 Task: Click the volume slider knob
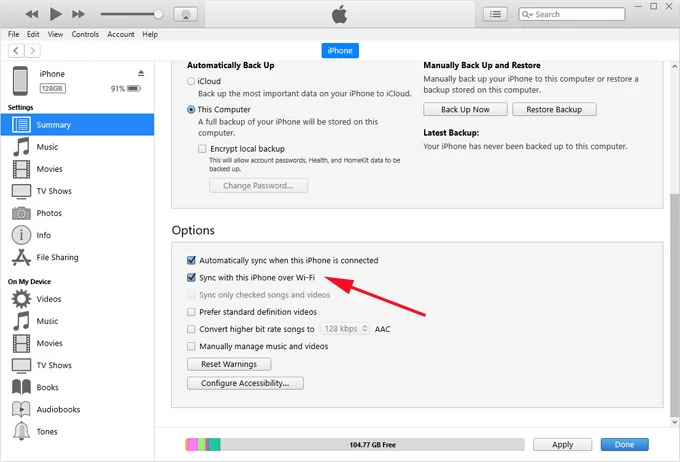point(157,14)
